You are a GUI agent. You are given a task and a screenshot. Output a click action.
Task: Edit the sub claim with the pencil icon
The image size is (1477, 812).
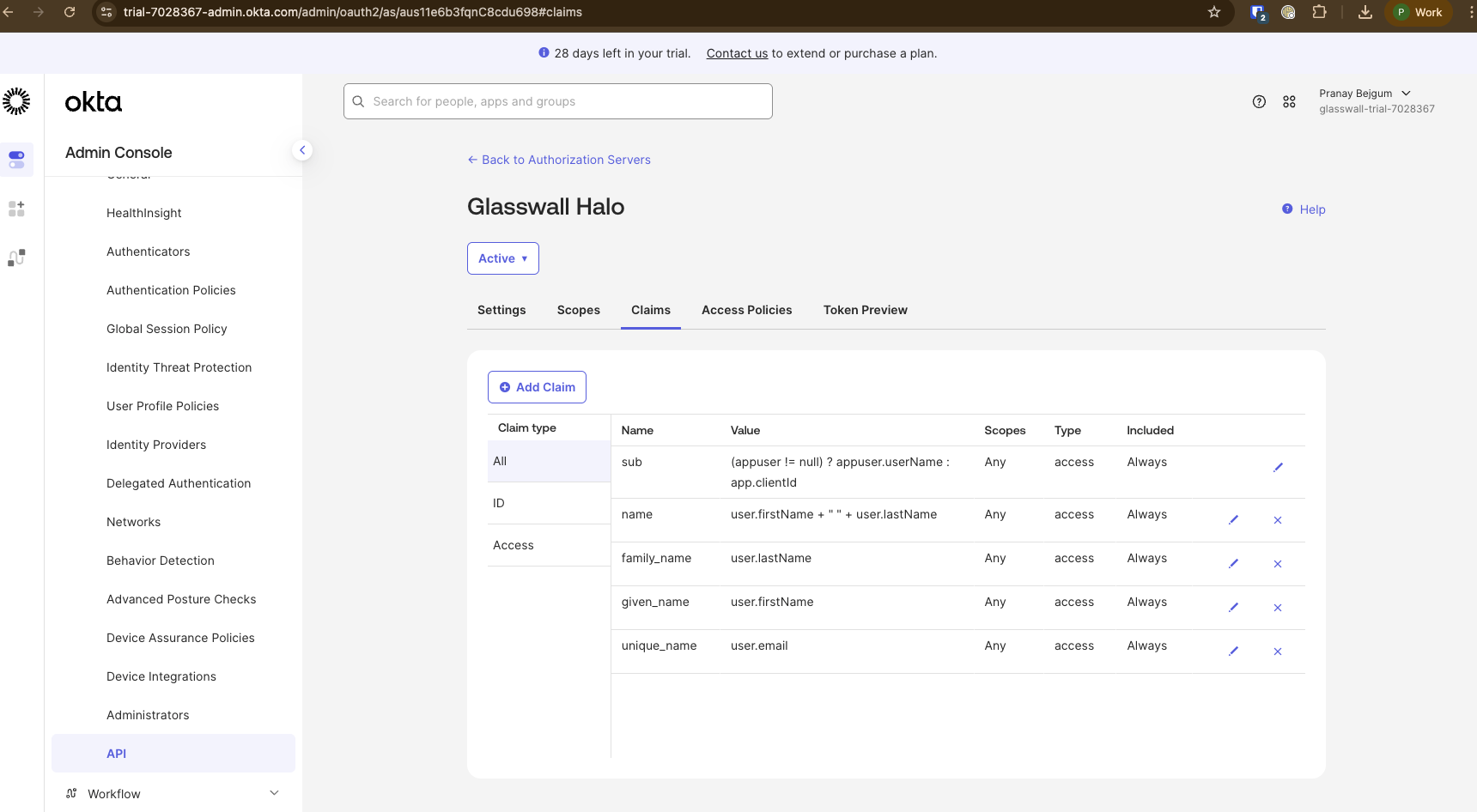tap(1278, 467)
